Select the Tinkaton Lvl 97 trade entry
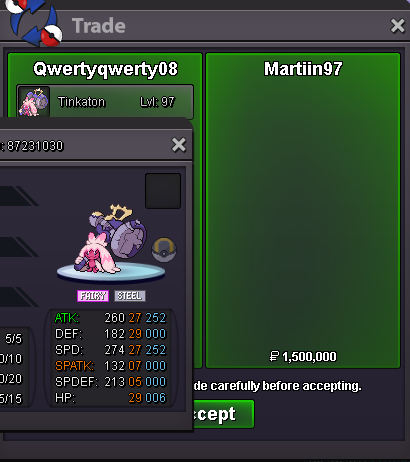 tap(105, 102)
